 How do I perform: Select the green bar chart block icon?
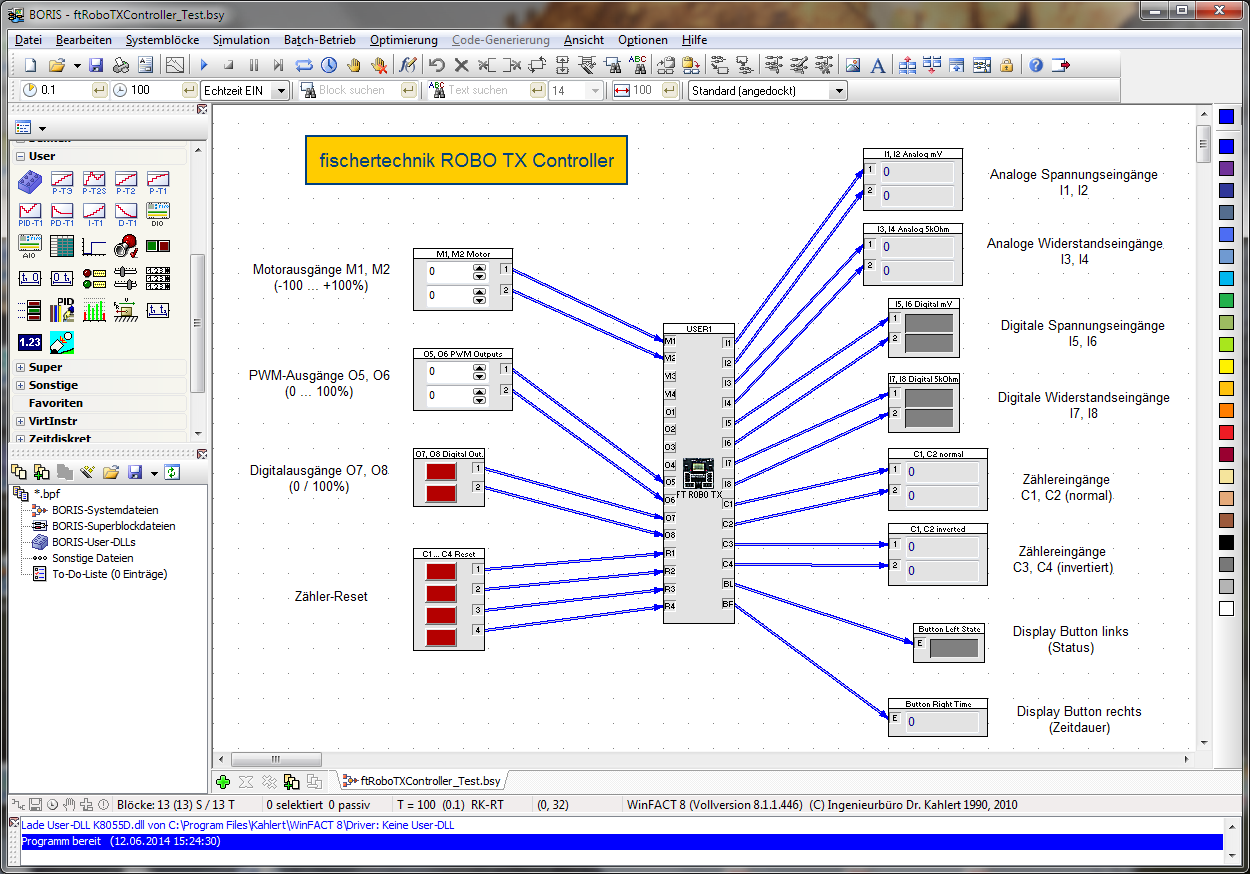coord(94,309)
